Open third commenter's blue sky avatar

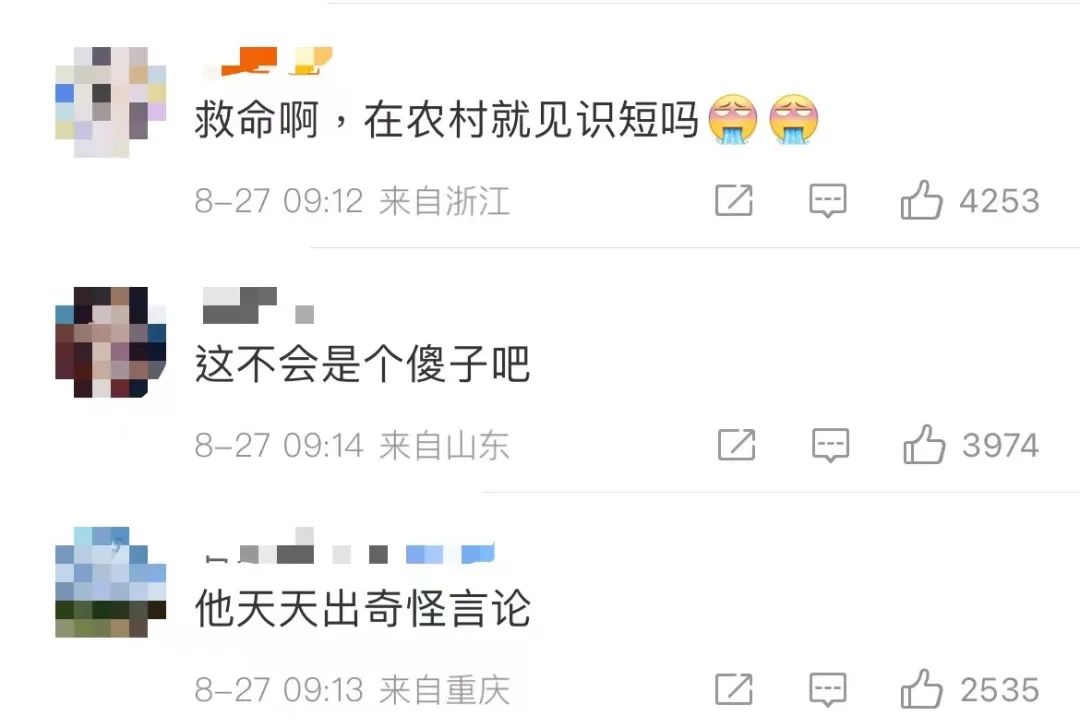pos(110,582)
